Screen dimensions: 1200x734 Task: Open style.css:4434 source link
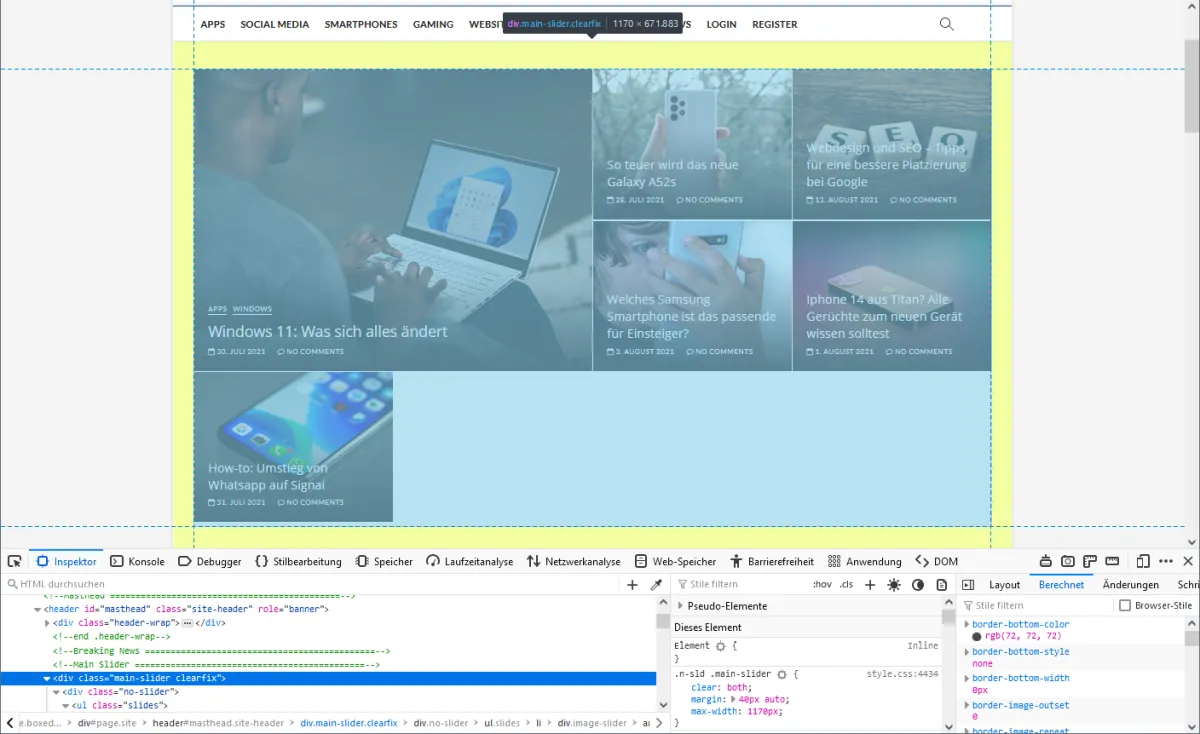[902, 674]
